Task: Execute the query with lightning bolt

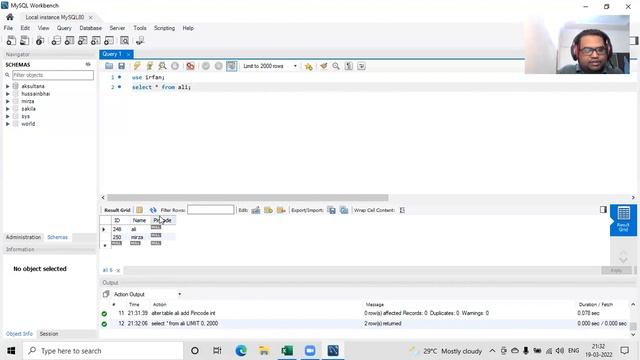Action: [x=137, y=66]
